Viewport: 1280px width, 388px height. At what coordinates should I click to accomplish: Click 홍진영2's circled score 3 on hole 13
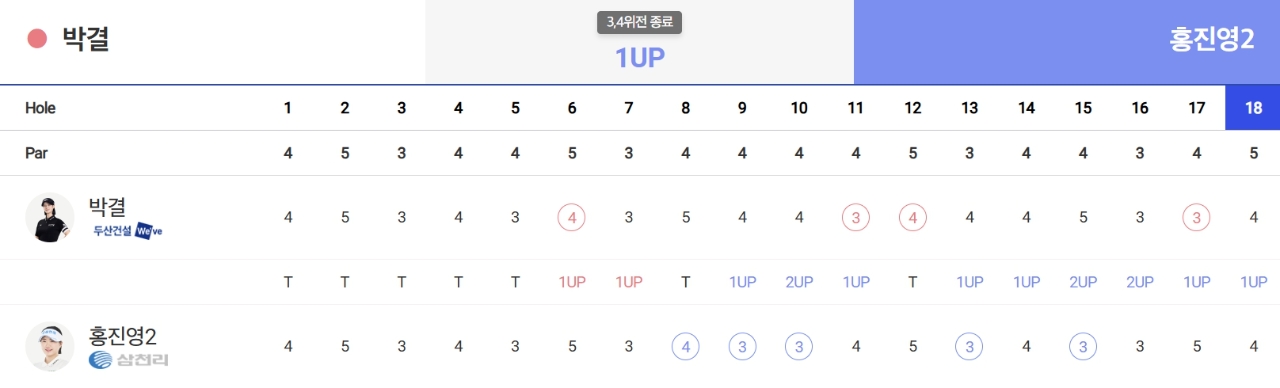970,346
